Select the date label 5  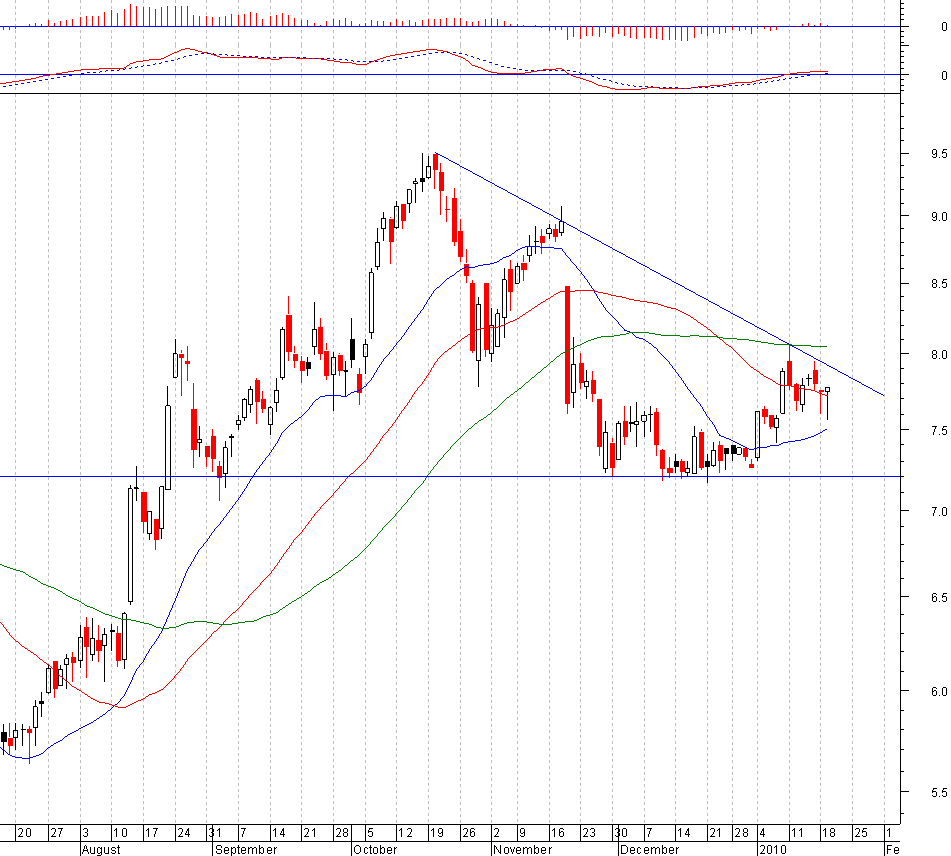pyautogui.click(x=371, y=832)
